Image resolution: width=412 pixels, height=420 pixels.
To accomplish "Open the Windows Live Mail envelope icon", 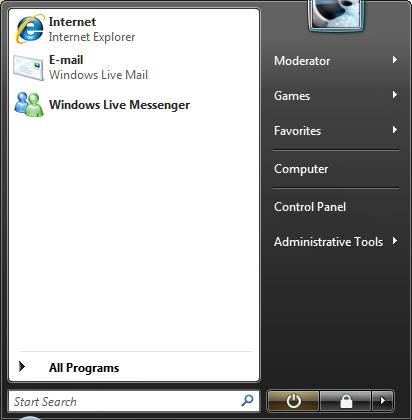I will [29, 68].
